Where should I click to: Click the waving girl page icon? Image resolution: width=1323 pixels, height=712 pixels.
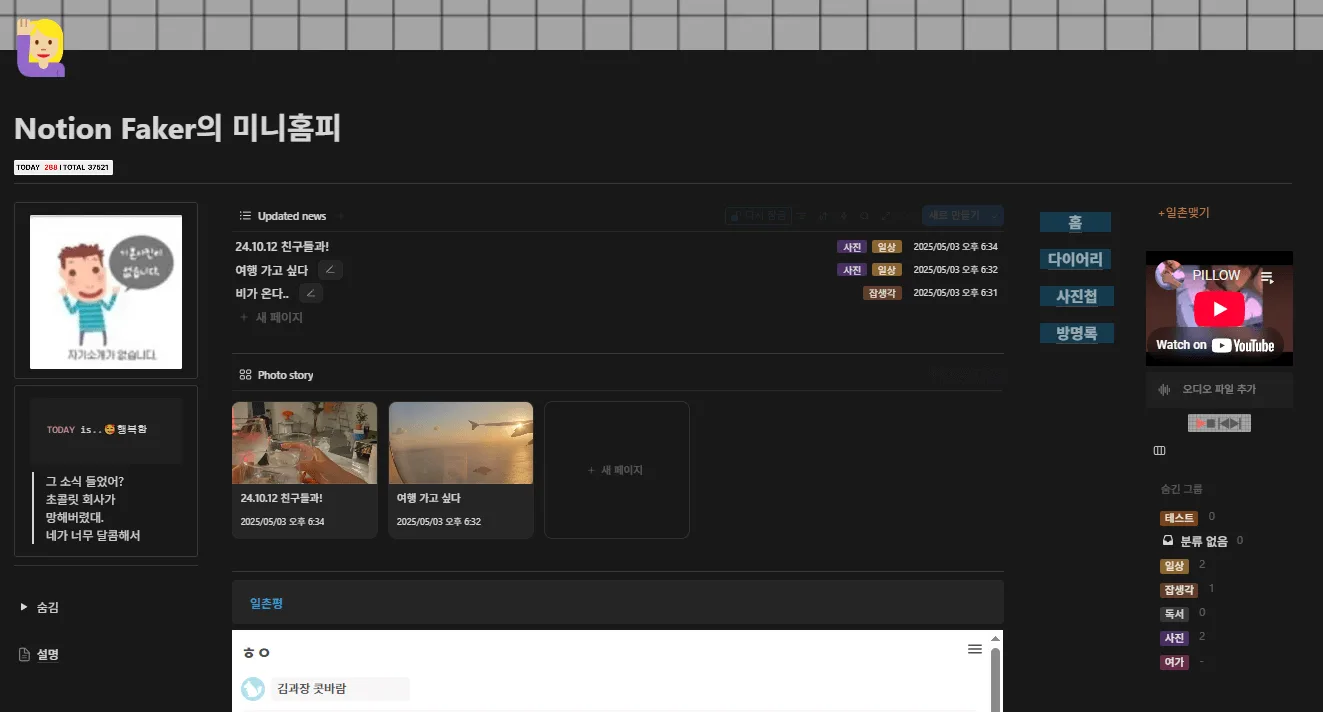pyautogui.click(x=40, y=48)
